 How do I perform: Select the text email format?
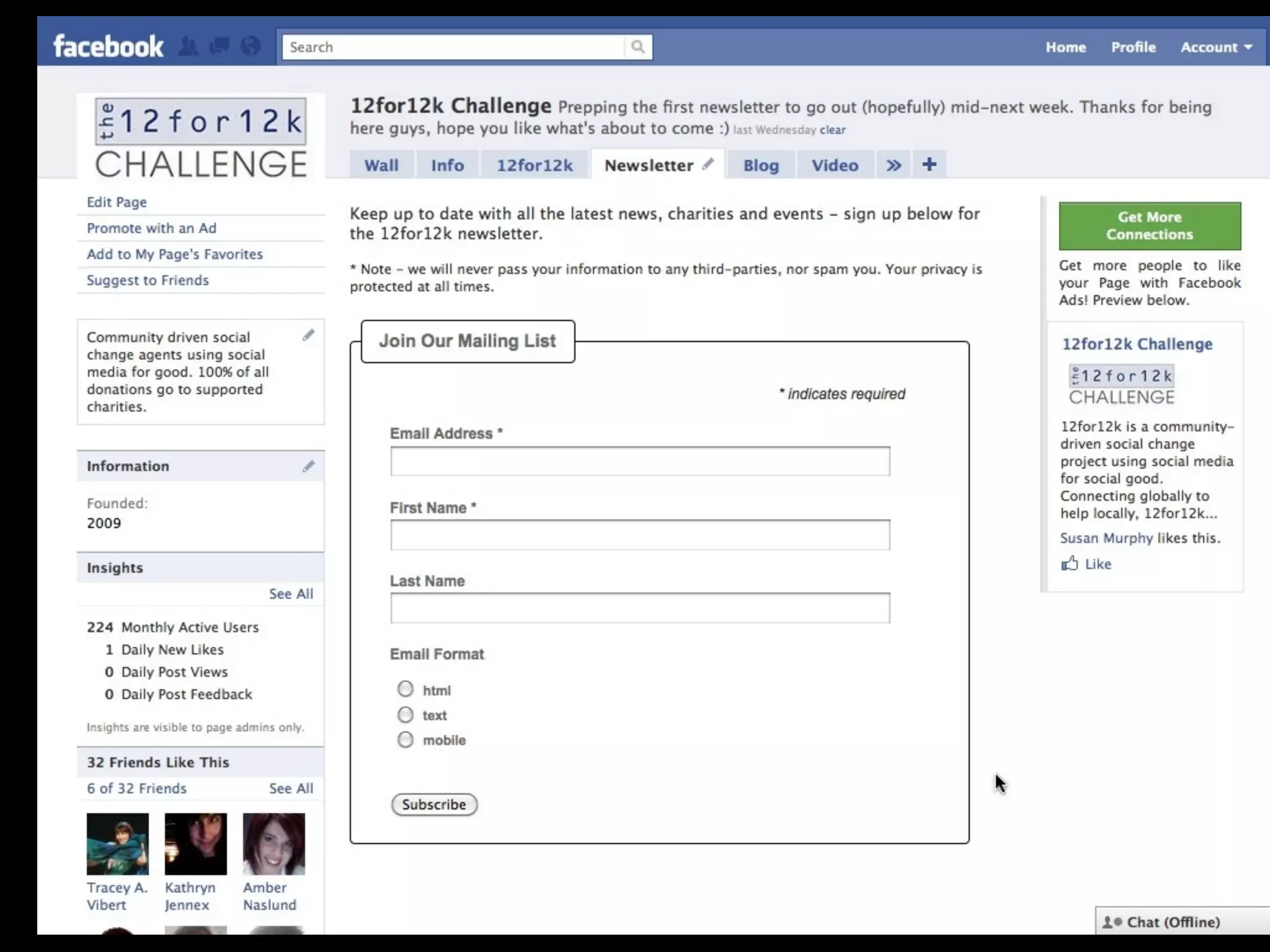406,715
